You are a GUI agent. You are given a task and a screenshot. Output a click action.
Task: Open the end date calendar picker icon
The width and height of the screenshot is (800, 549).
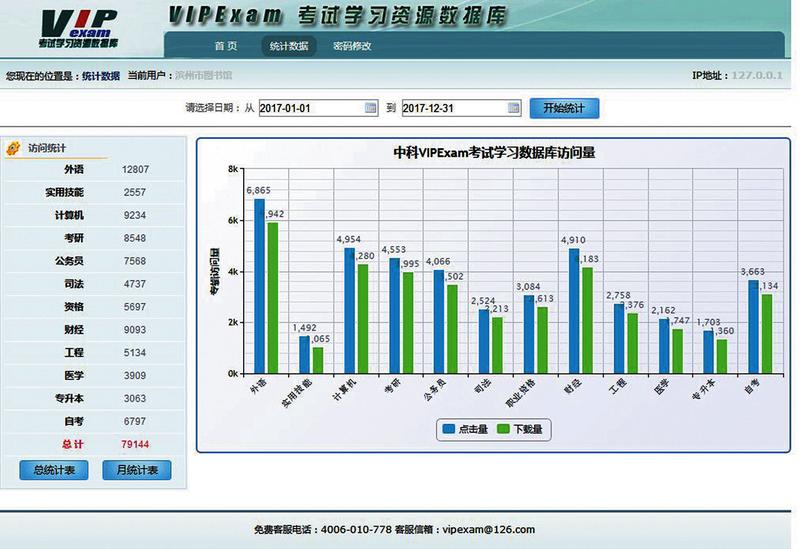(513, 108)
